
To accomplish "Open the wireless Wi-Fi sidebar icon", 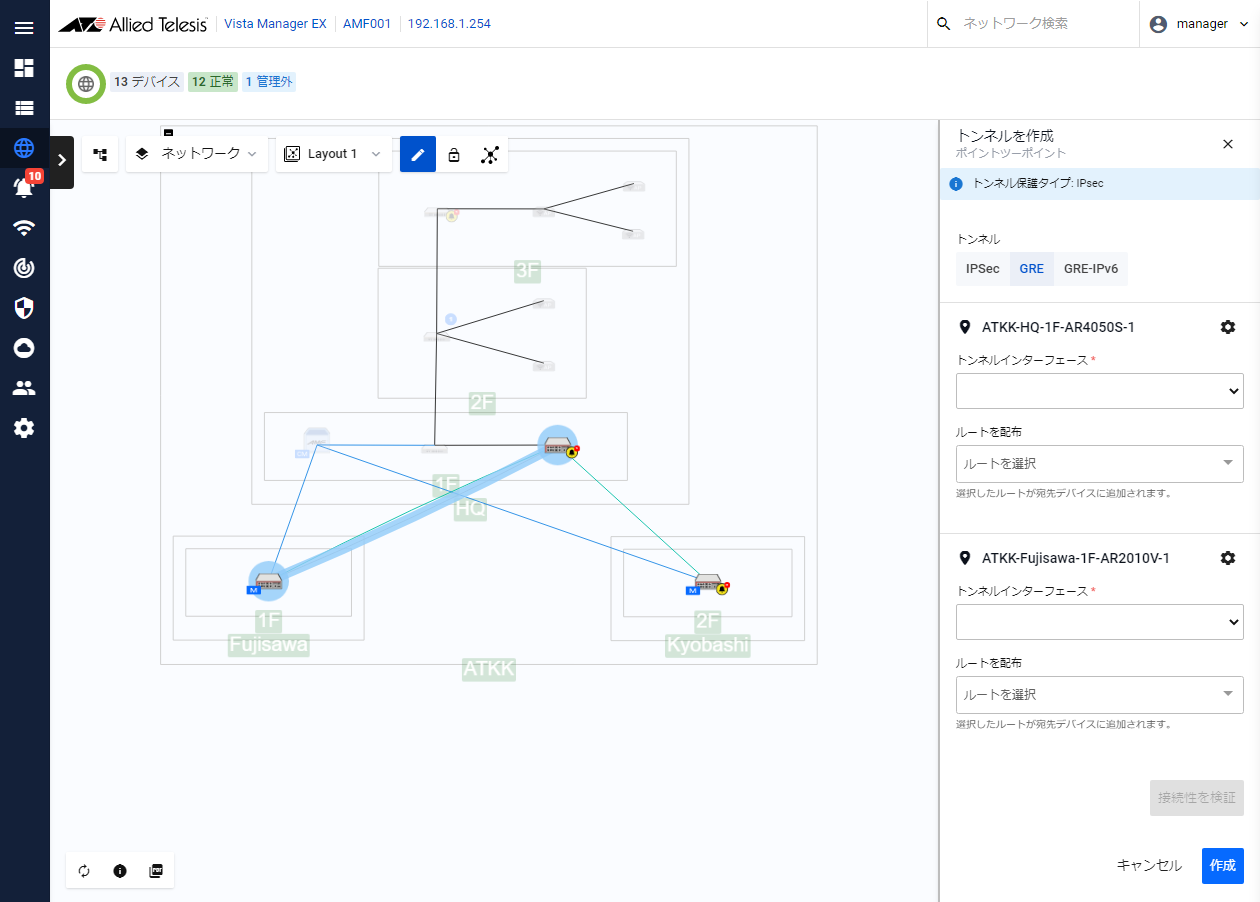I will tap(24, 228).
